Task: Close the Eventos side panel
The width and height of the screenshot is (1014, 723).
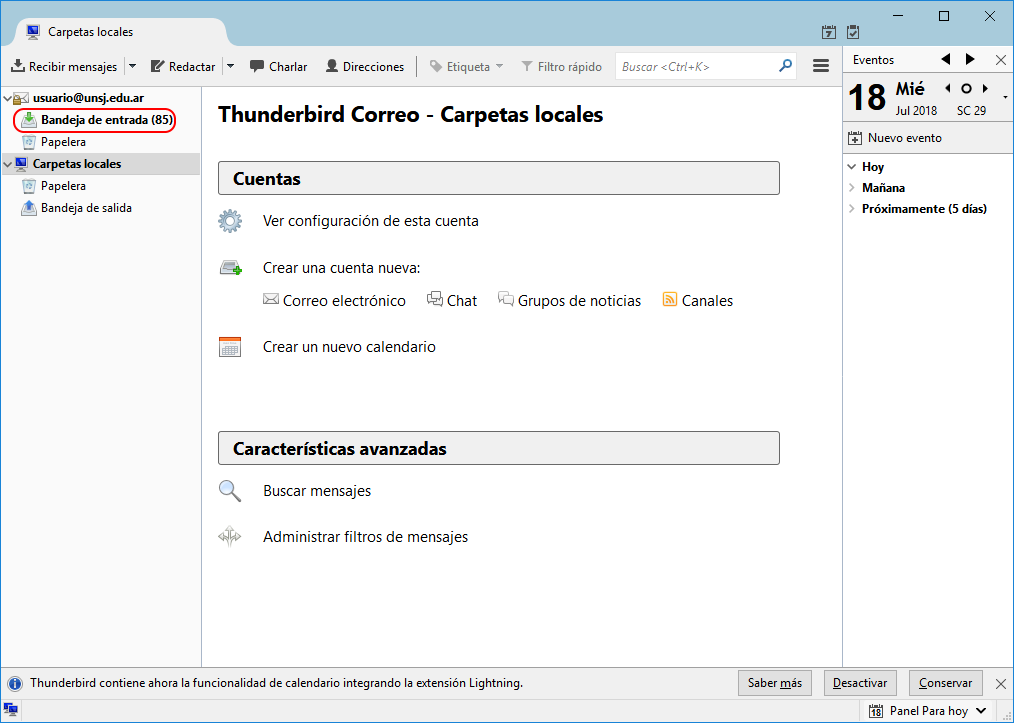Action: [x=1000, y=60]
